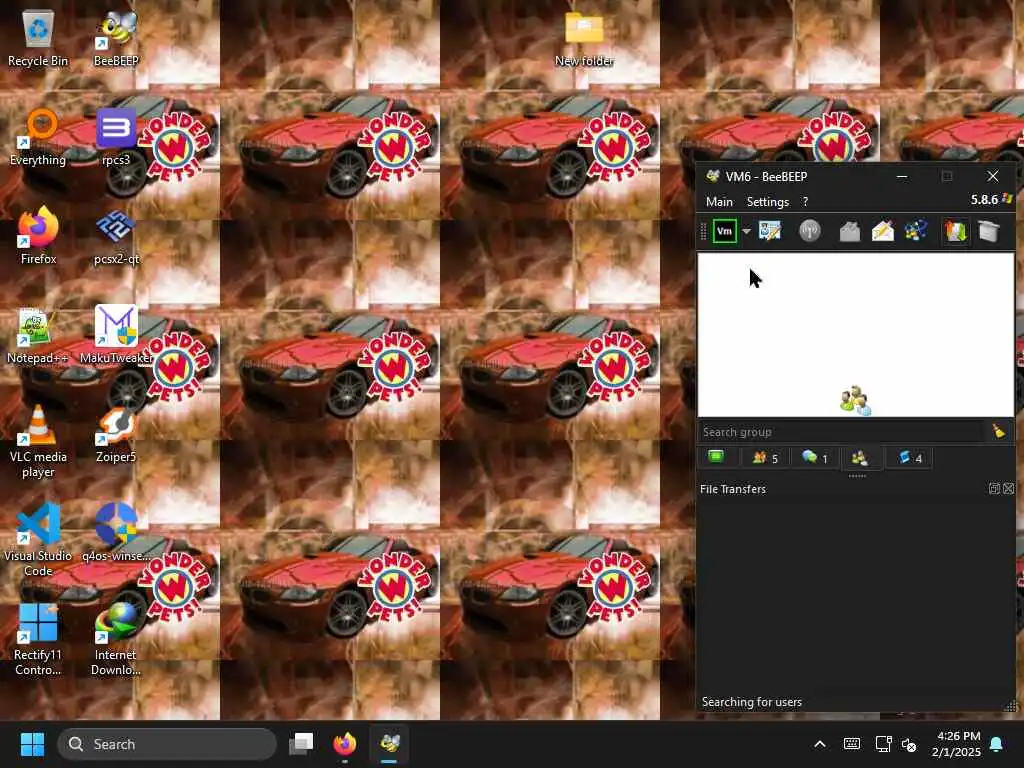Select the q4os-winse desktop icon
This screenshot has width=1024, height=768.
click(116, 533)
